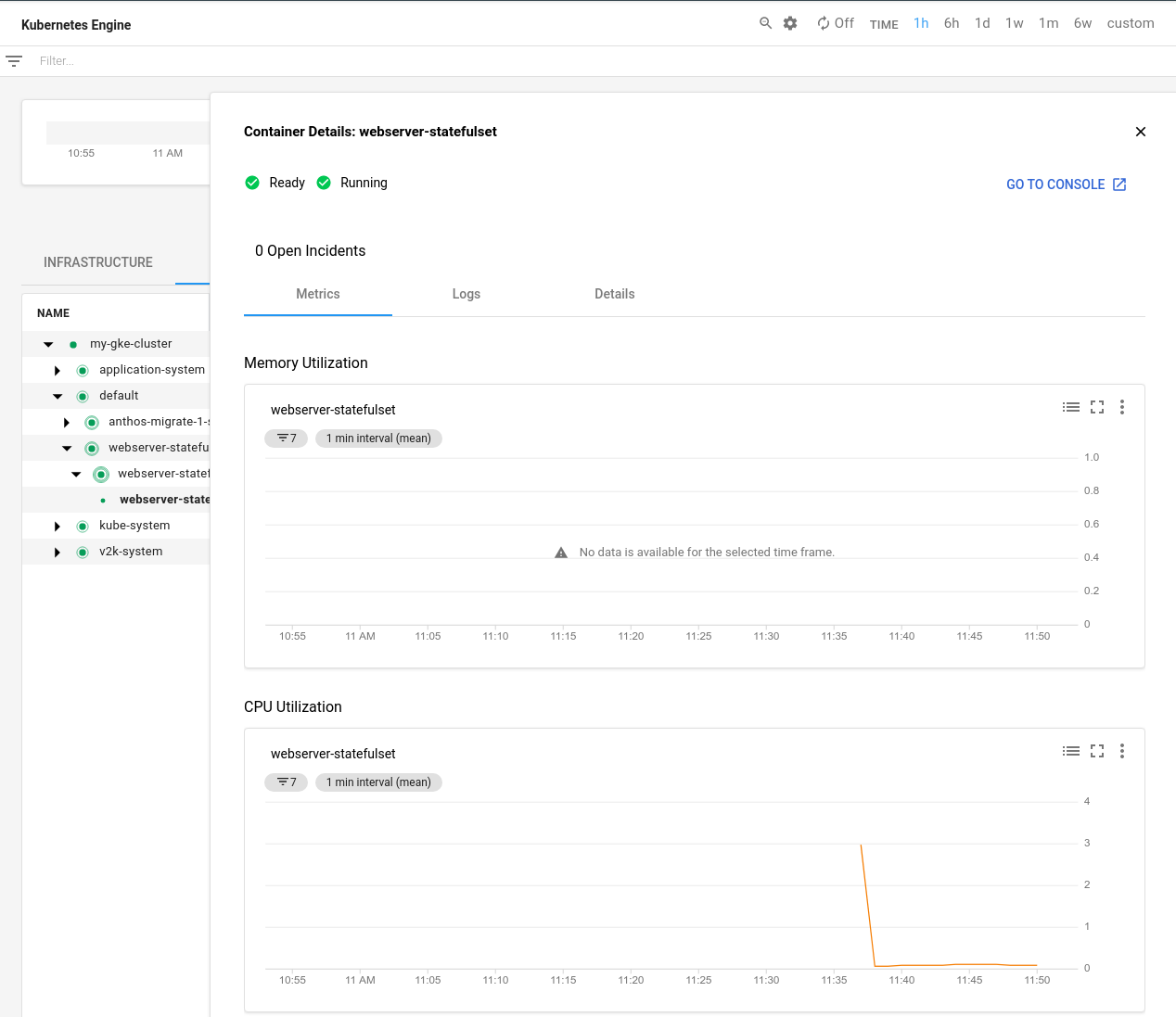Select the 1d time range
Screen dimensions: 1176x1017
(982, 23)
